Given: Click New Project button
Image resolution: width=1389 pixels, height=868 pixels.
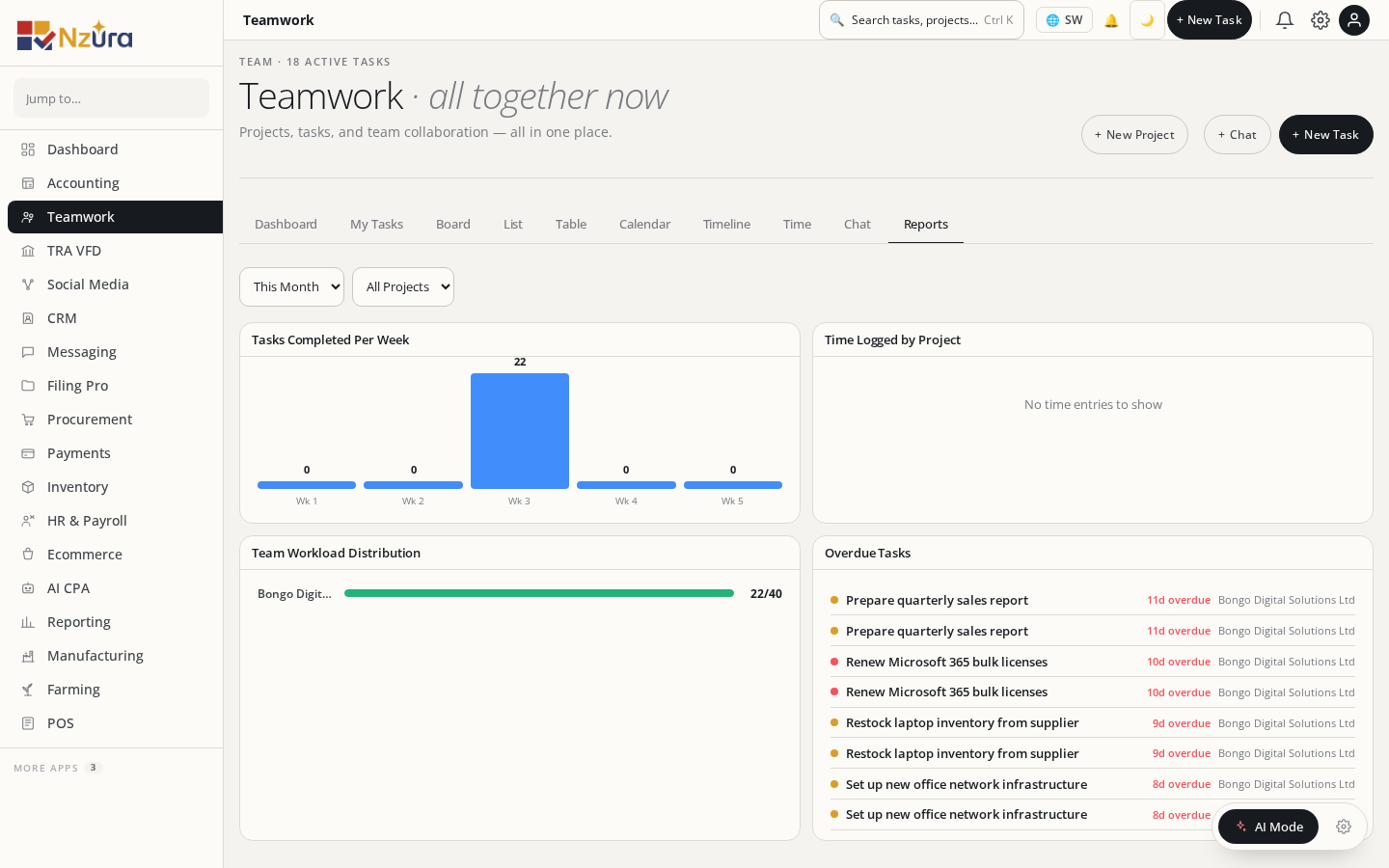Looking at the screenshot, I should (x=1134, y=135).
